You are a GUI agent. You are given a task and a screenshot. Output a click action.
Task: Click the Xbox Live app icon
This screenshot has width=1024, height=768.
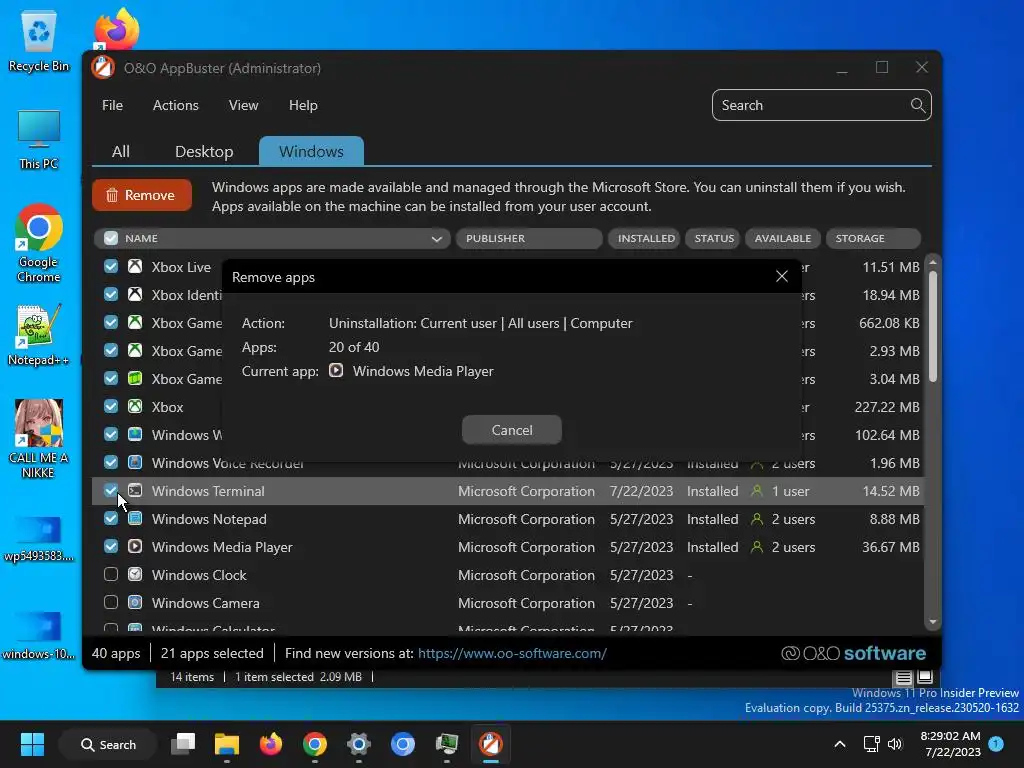135,266
